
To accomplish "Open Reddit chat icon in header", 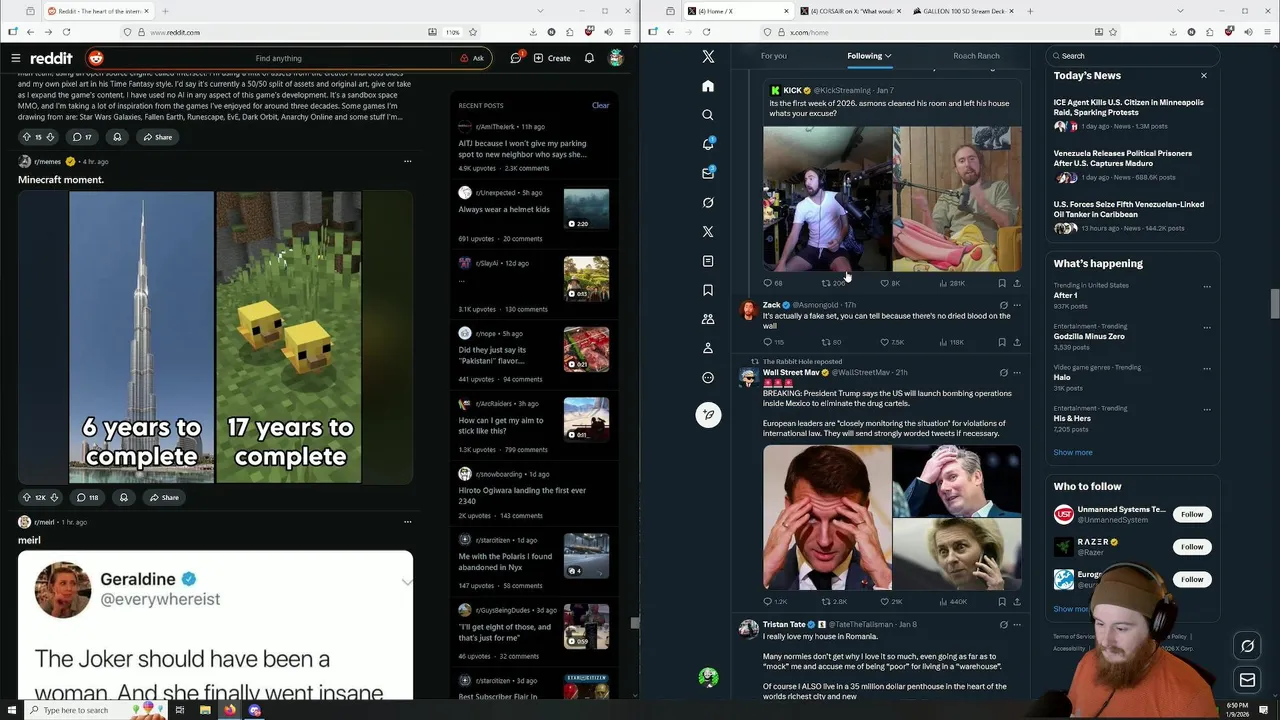I will pyautogui.click(x=516, y=58).
